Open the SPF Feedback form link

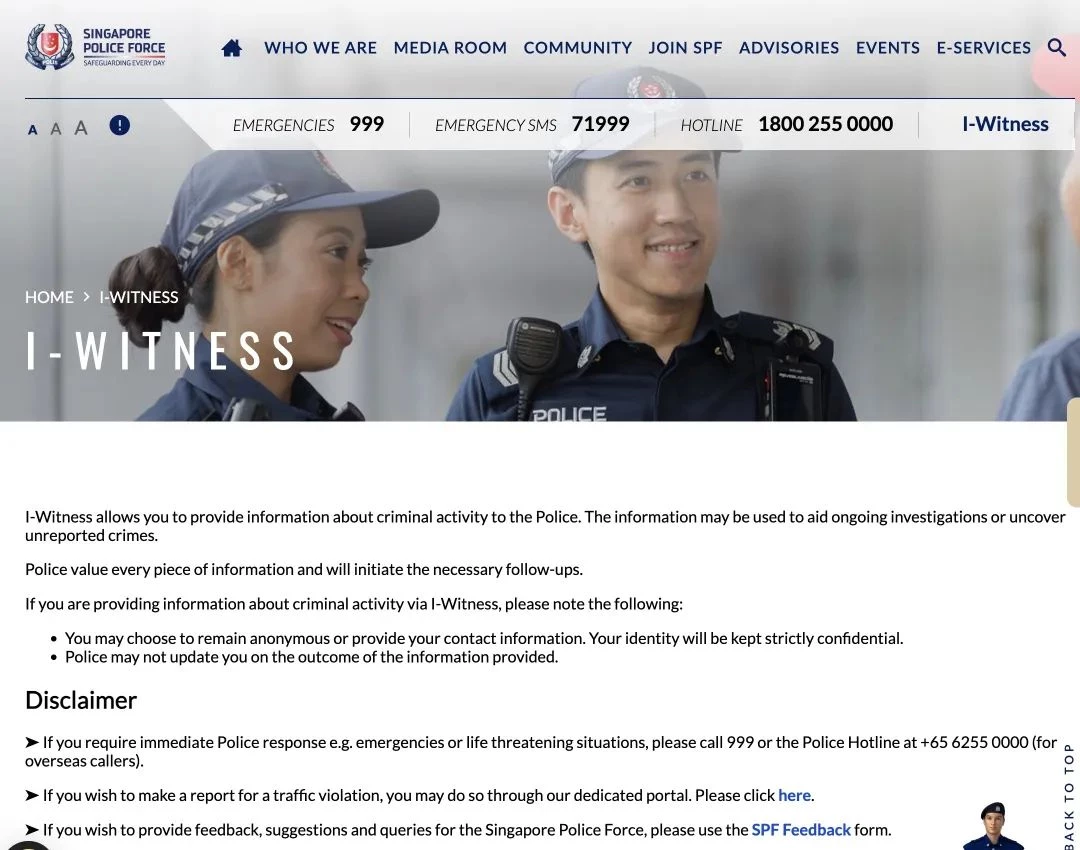[x=800, y=829]
